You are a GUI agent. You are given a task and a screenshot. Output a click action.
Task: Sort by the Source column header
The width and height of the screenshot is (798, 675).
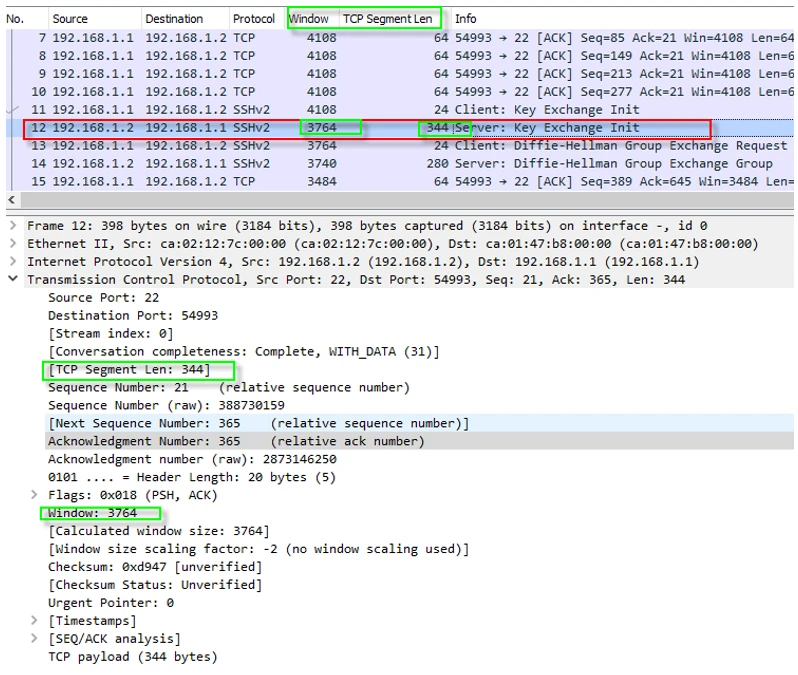click(x=70, y=19)
